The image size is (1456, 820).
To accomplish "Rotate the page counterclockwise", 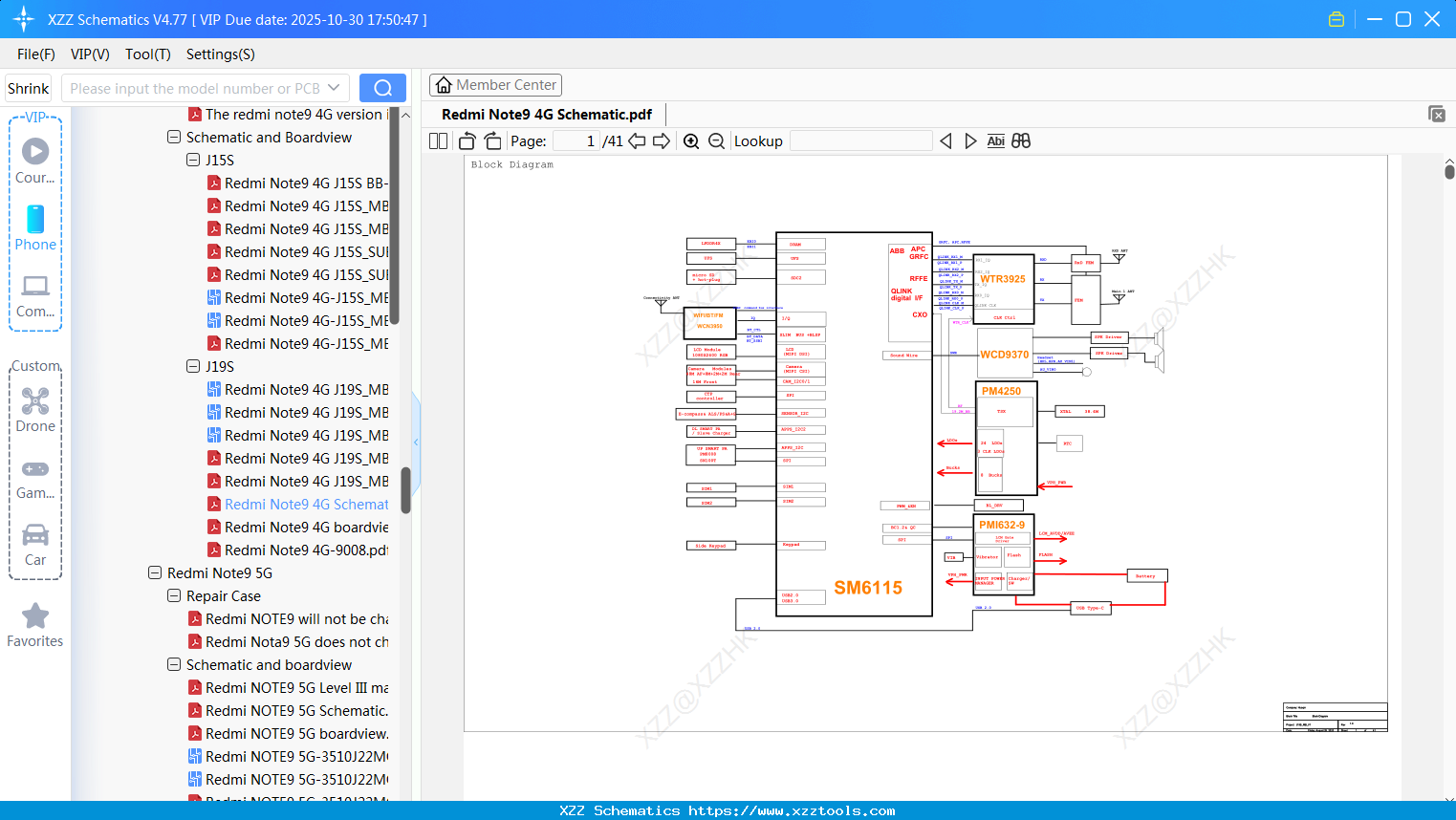I will (466, 140).
